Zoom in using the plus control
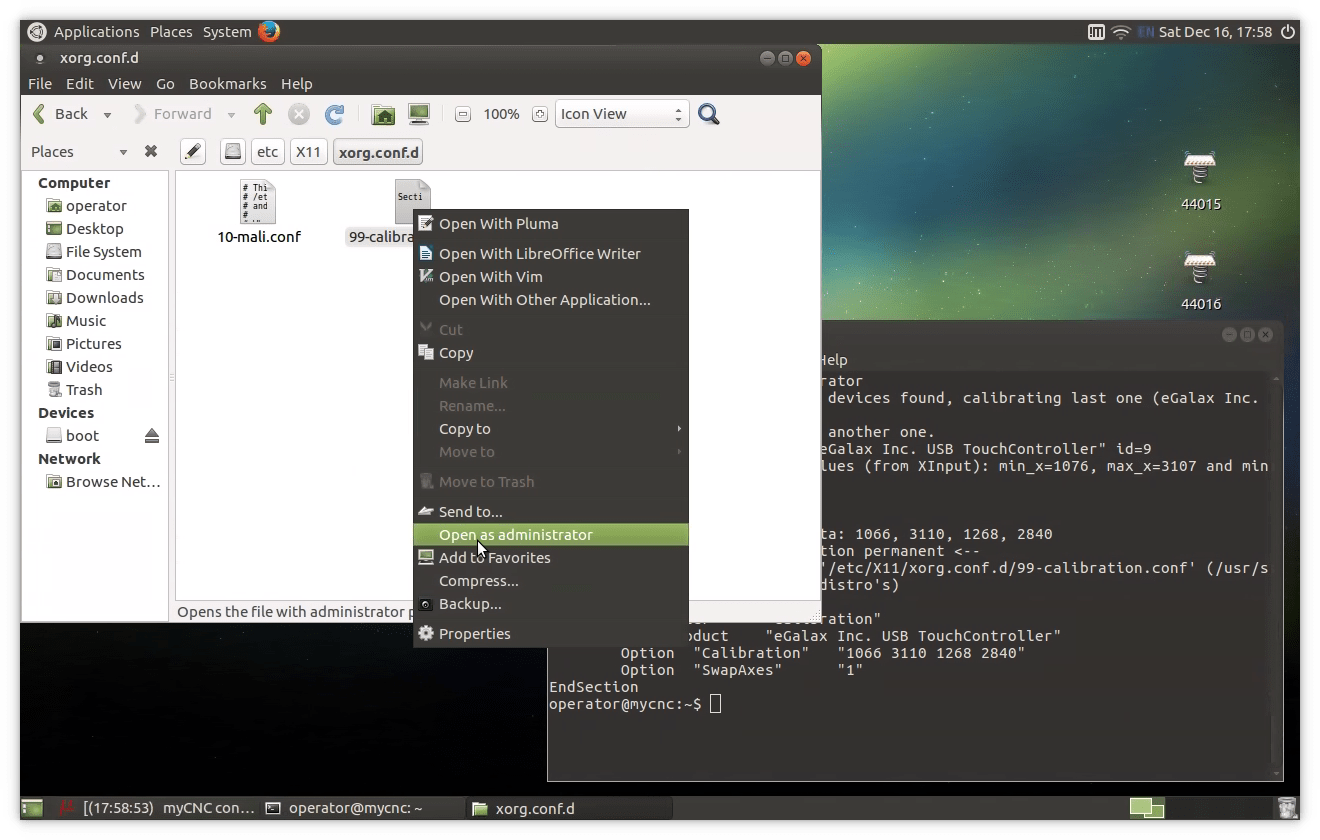1320x840 pixels. pyautogui.click(x=540, y=114)
